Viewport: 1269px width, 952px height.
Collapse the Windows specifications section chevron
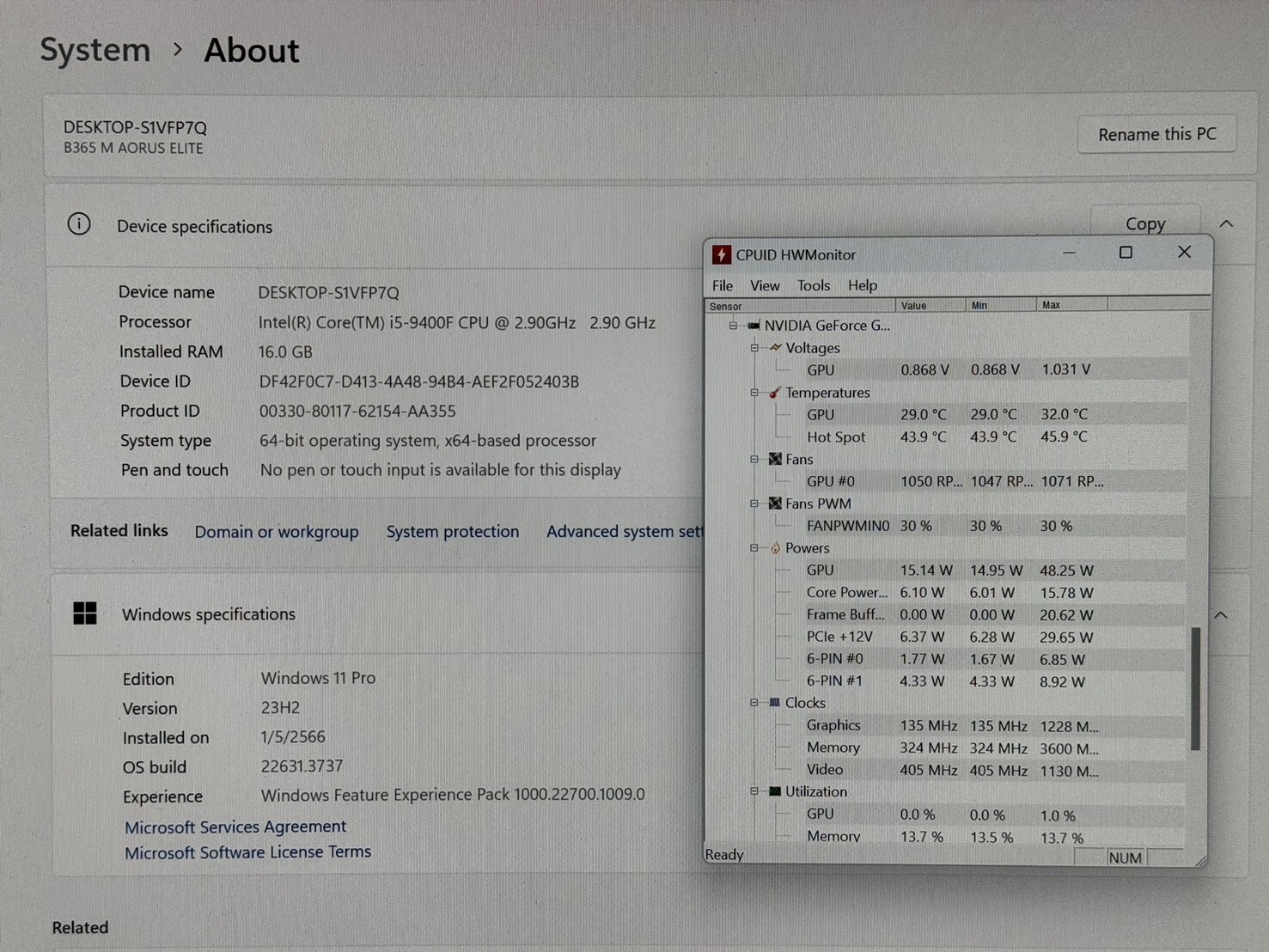tap(1221, 615)
